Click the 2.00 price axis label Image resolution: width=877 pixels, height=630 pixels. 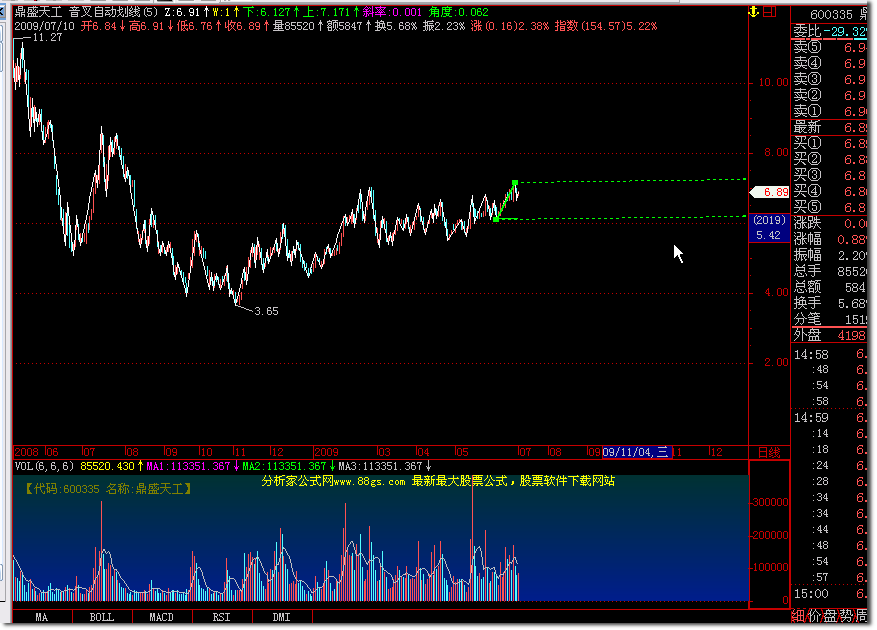[776, 363]
